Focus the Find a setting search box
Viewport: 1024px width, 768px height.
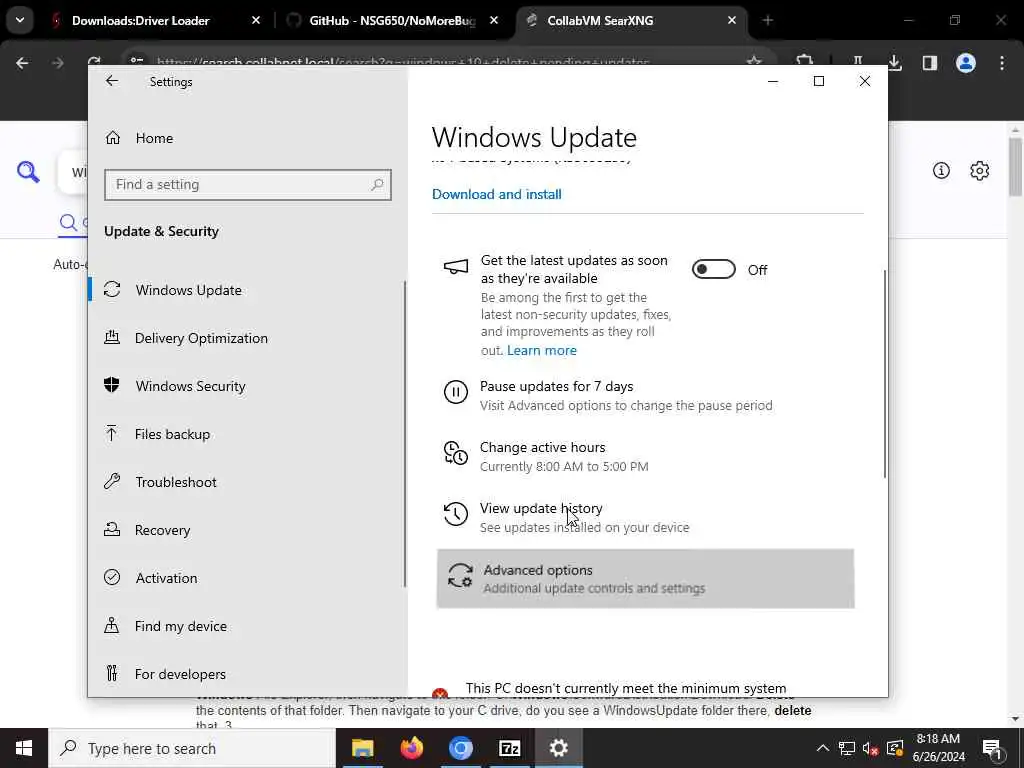(248, 185)
